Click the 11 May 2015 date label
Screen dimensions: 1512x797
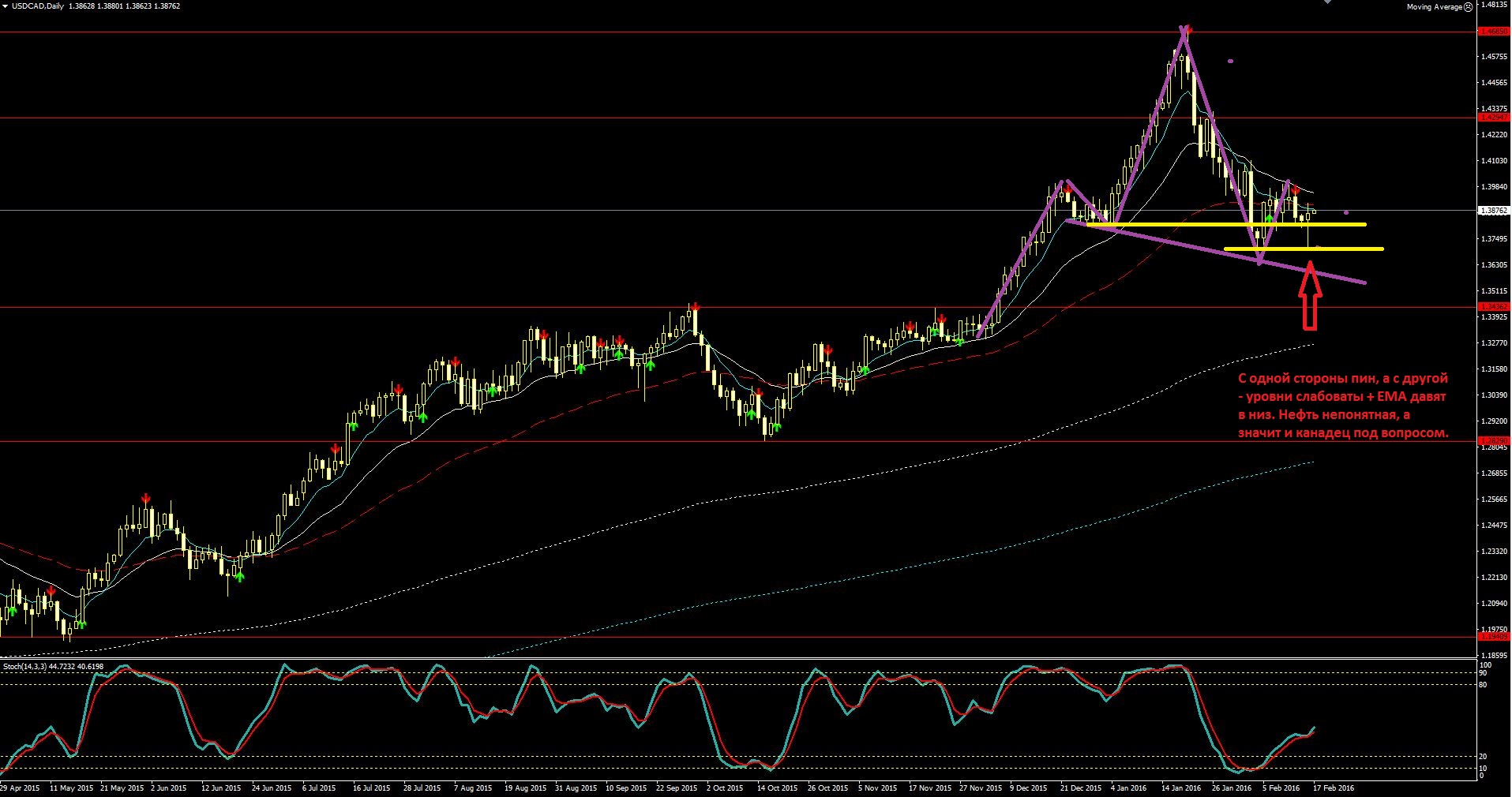[71, 788]
